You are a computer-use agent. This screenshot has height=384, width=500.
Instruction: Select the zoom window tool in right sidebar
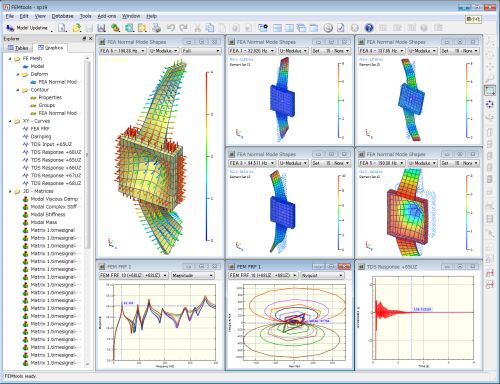coord(490,90)
